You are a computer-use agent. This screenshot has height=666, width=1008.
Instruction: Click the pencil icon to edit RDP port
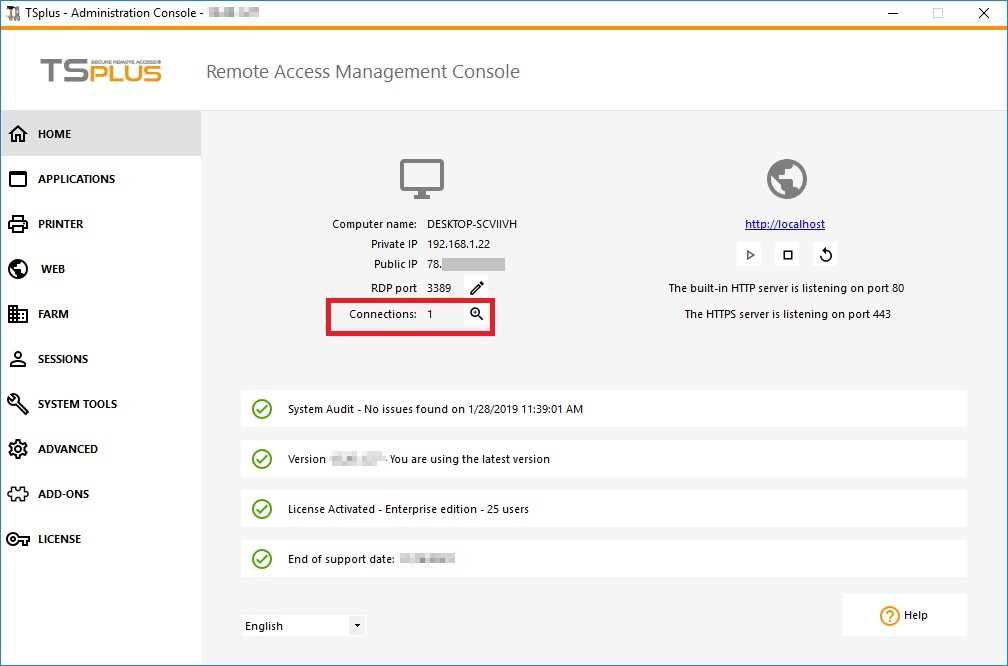477,288
